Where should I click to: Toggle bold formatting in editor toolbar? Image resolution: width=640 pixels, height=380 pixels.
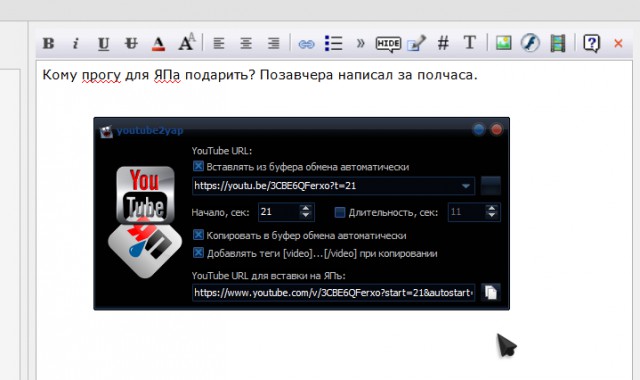(x=49, y=43)
